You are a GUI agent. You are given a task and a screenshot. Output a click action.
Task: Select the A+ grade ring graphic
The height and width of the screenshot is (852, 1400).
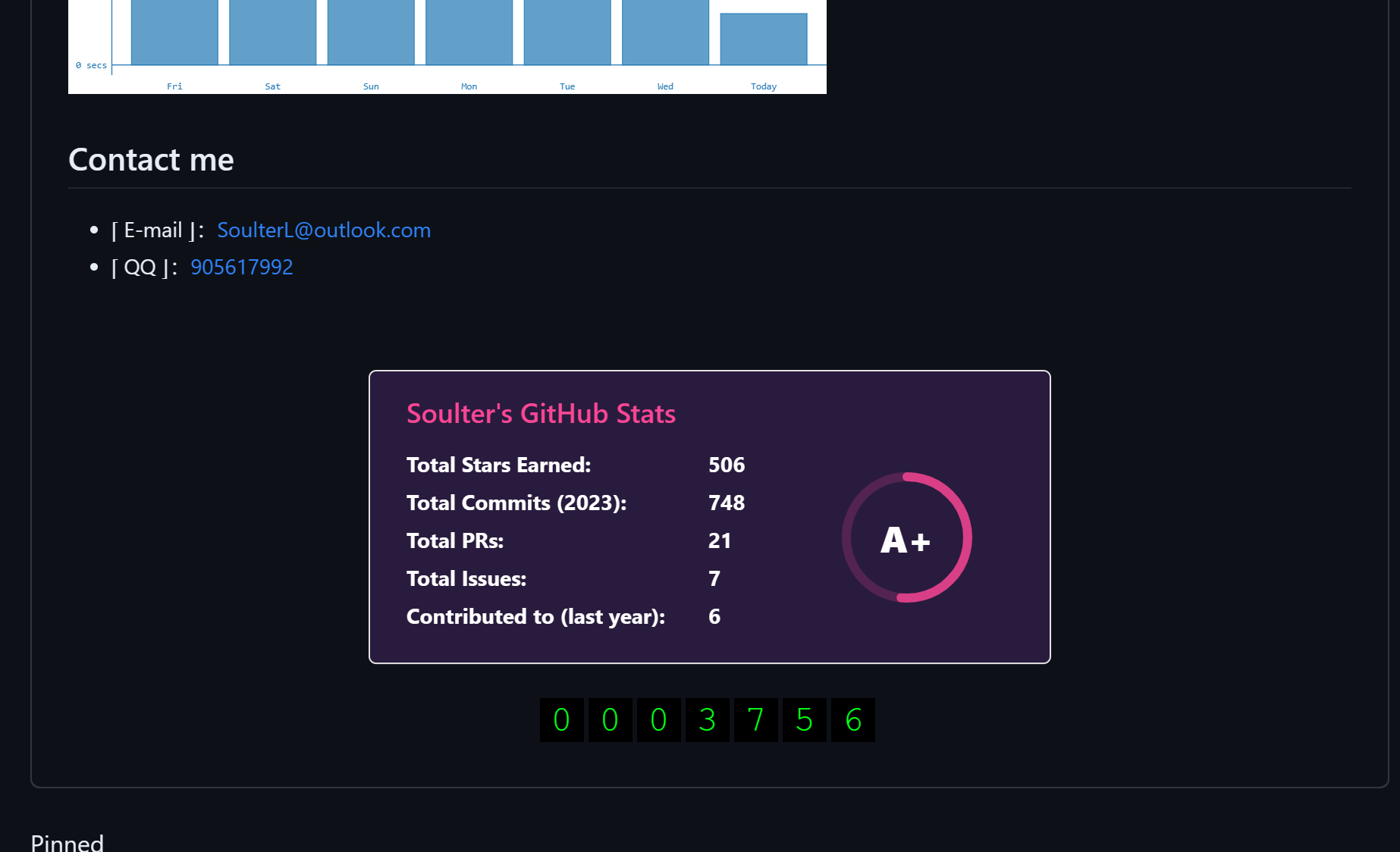[x=906, y=538]
